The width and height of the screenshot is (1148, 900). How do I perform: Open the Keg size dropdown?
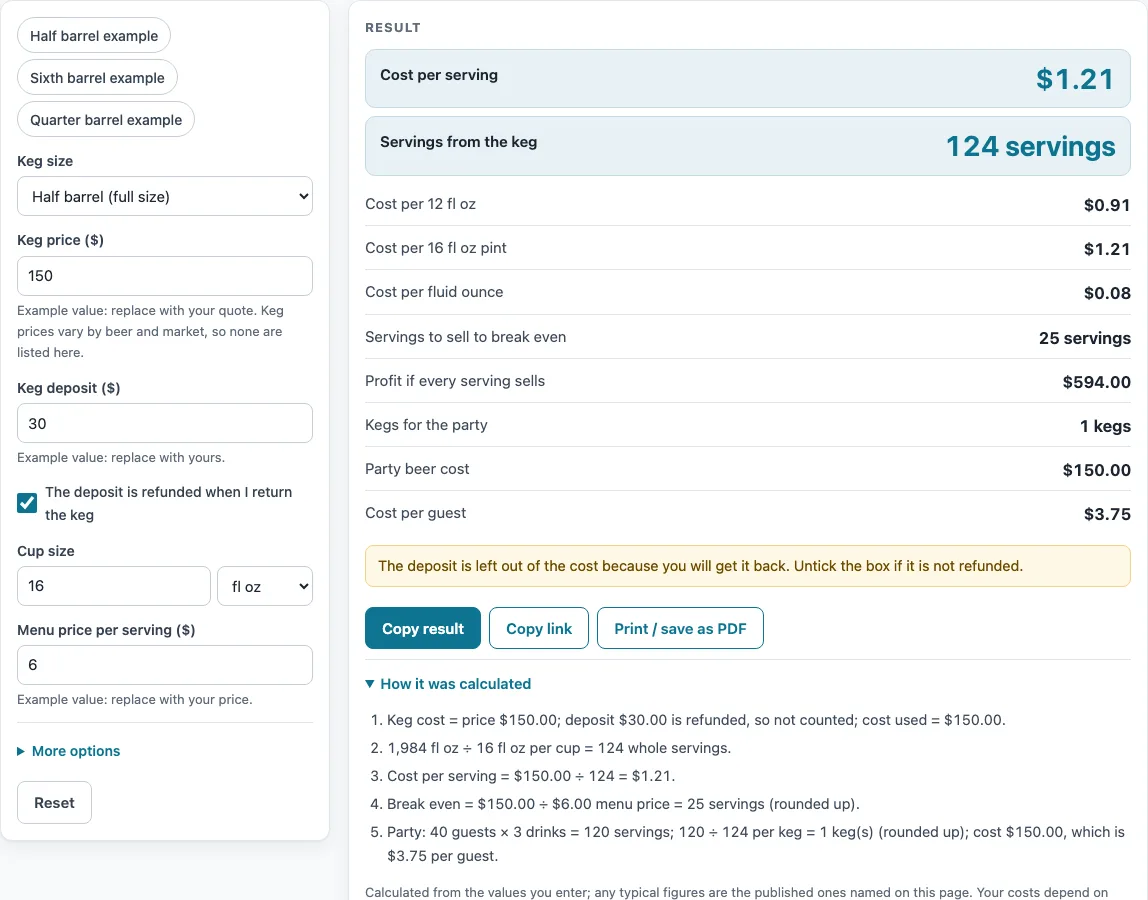pos(165,196)
